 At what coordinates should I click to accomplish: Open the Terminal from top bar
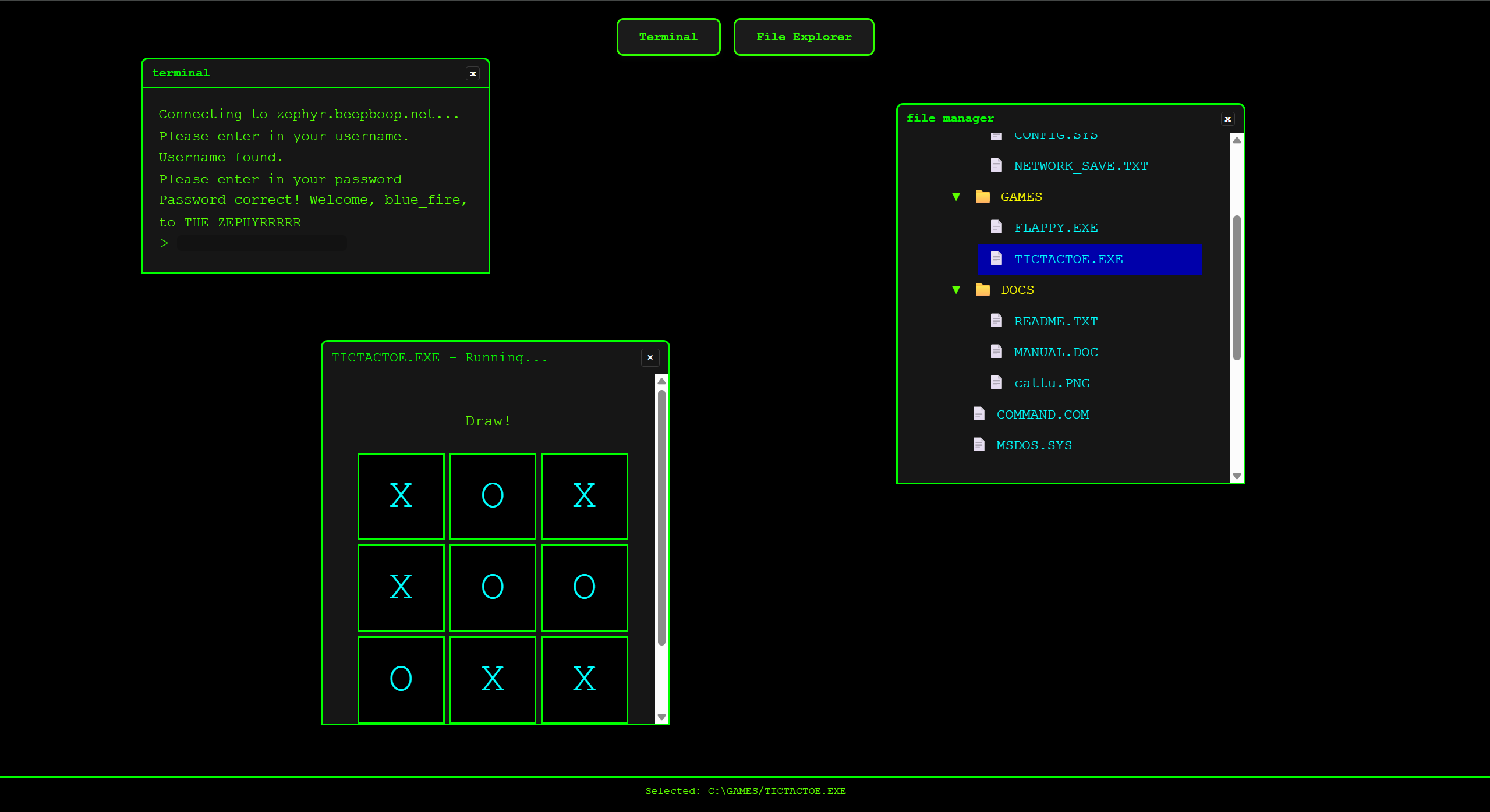point(668,37)
